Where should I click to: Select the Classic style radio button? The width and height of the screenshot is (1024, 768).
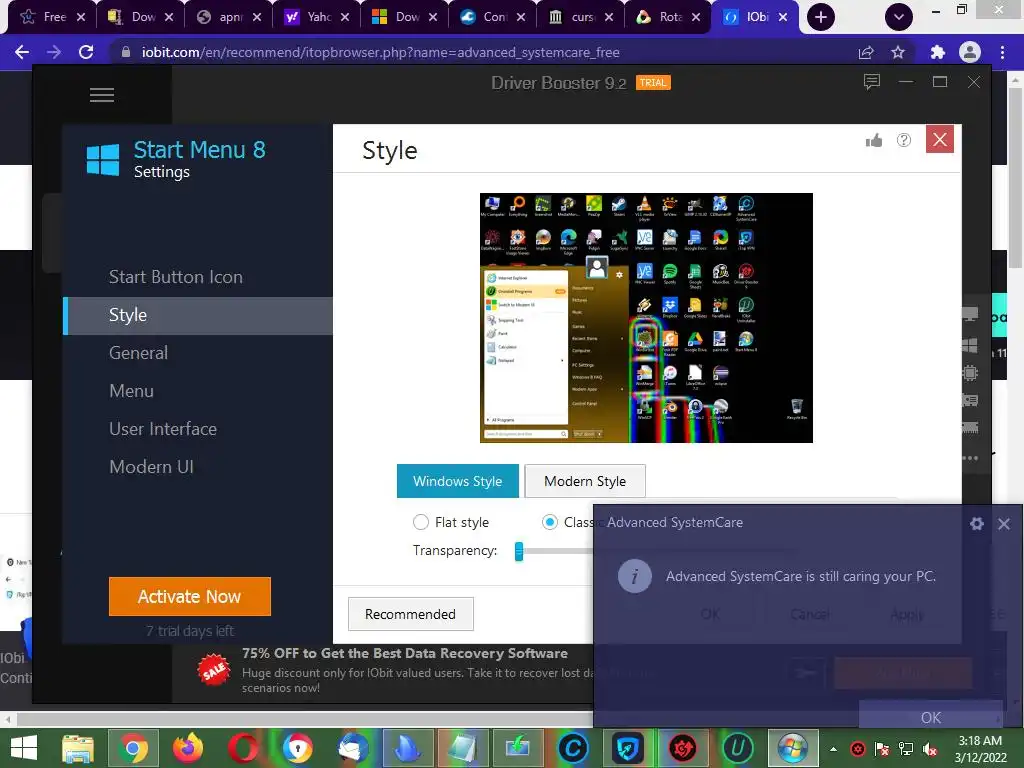click(549, 522)
